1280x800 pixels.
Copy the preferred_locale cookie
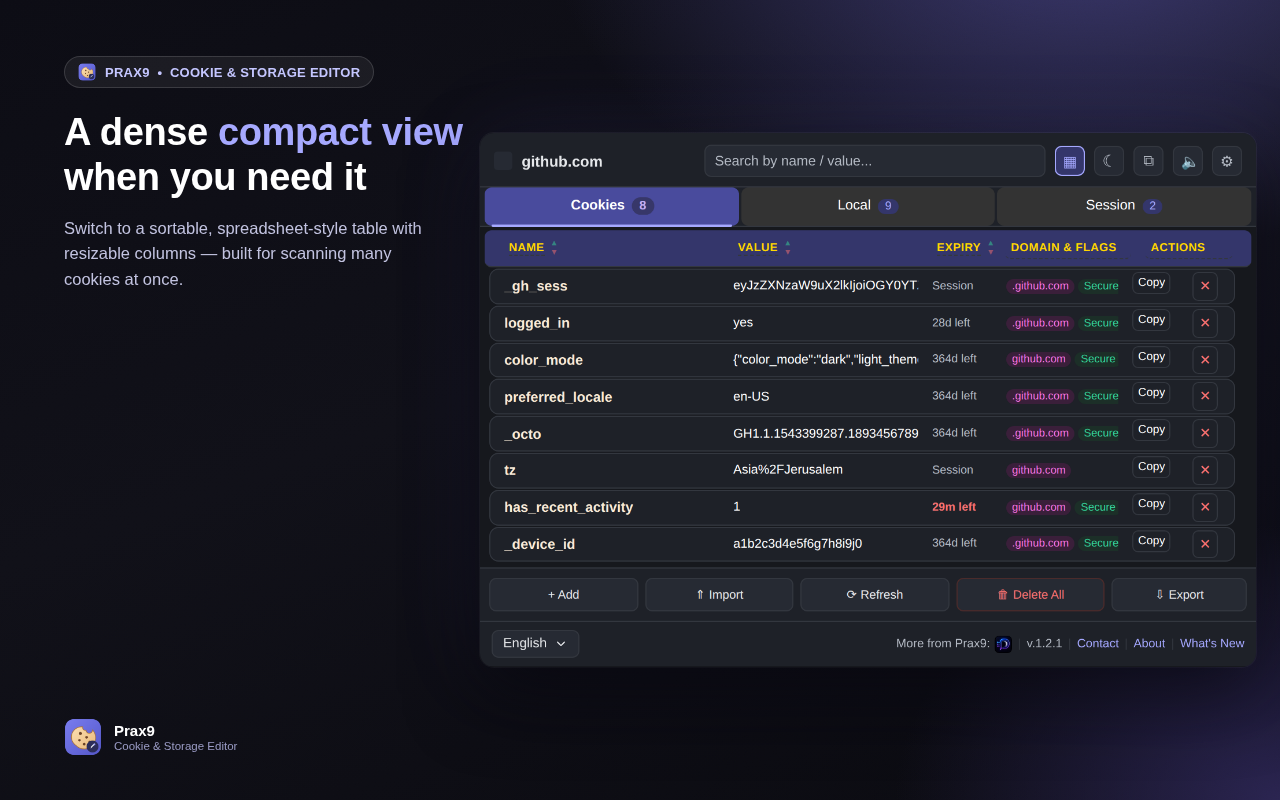pos(1151,393)
